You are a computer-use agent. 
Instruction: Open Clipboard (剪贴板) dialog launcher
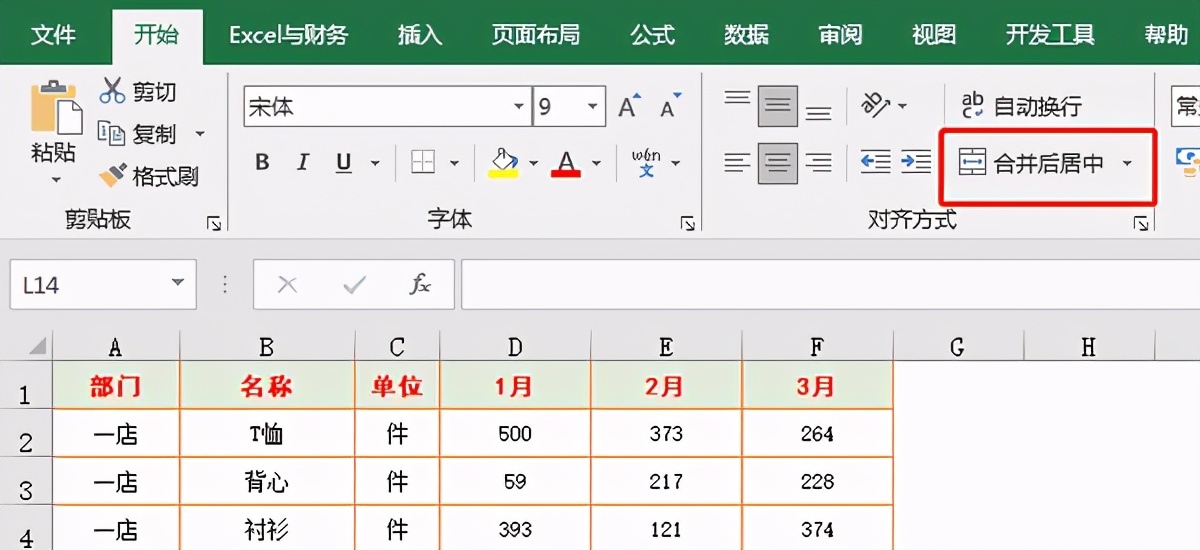(x=213, y=224)
